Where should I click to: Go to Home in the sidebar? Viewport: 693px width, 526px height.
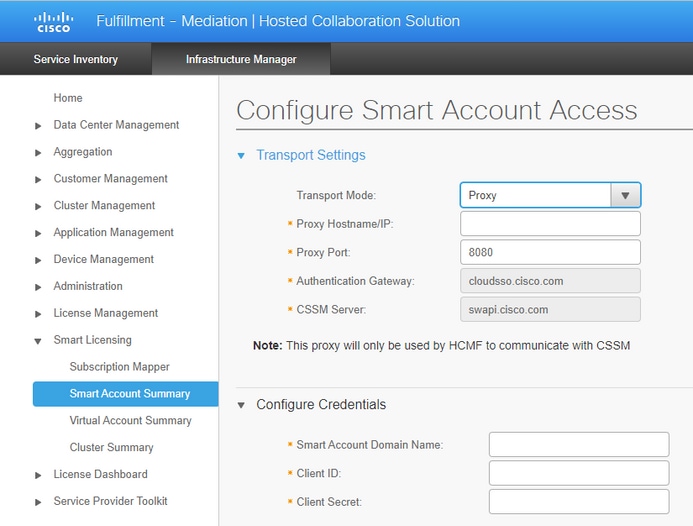pyautogui.click(x=68, y=98)
